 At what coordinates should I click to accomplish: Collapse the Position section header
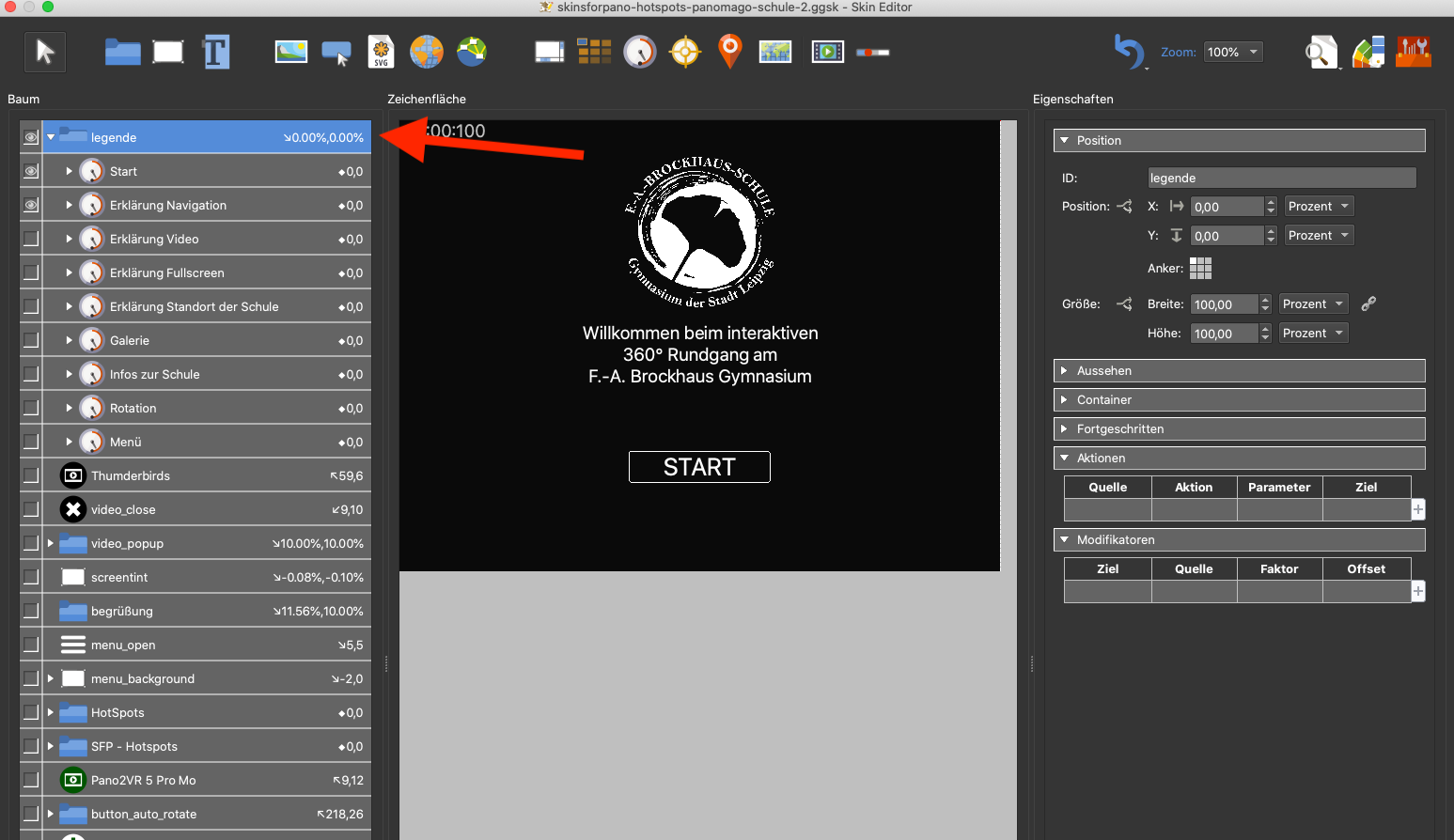(x=1240, y=140)
